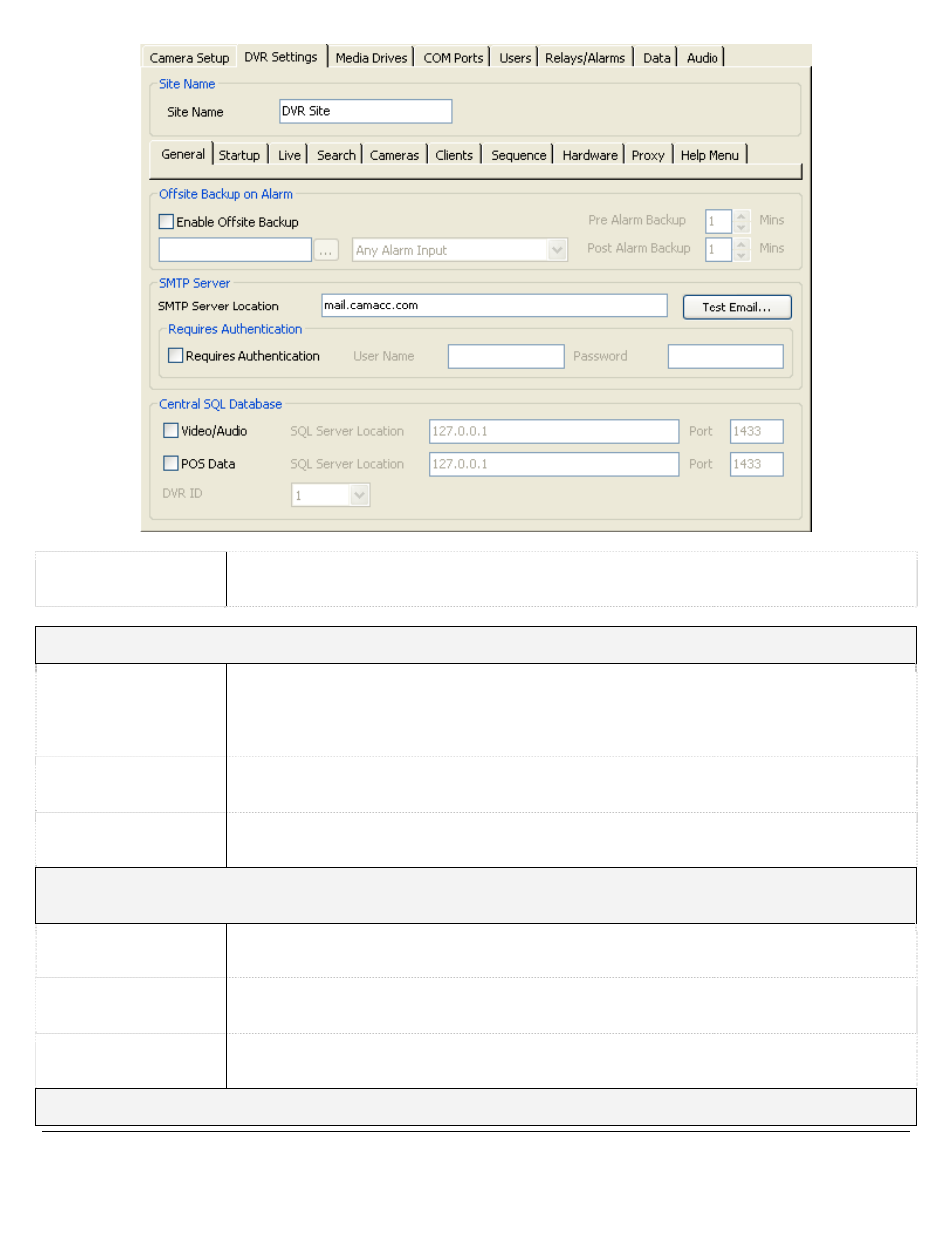This screenshot has width=952, height=1233.
Task: Open the Search sub-tab
Action: coord(336,155)
